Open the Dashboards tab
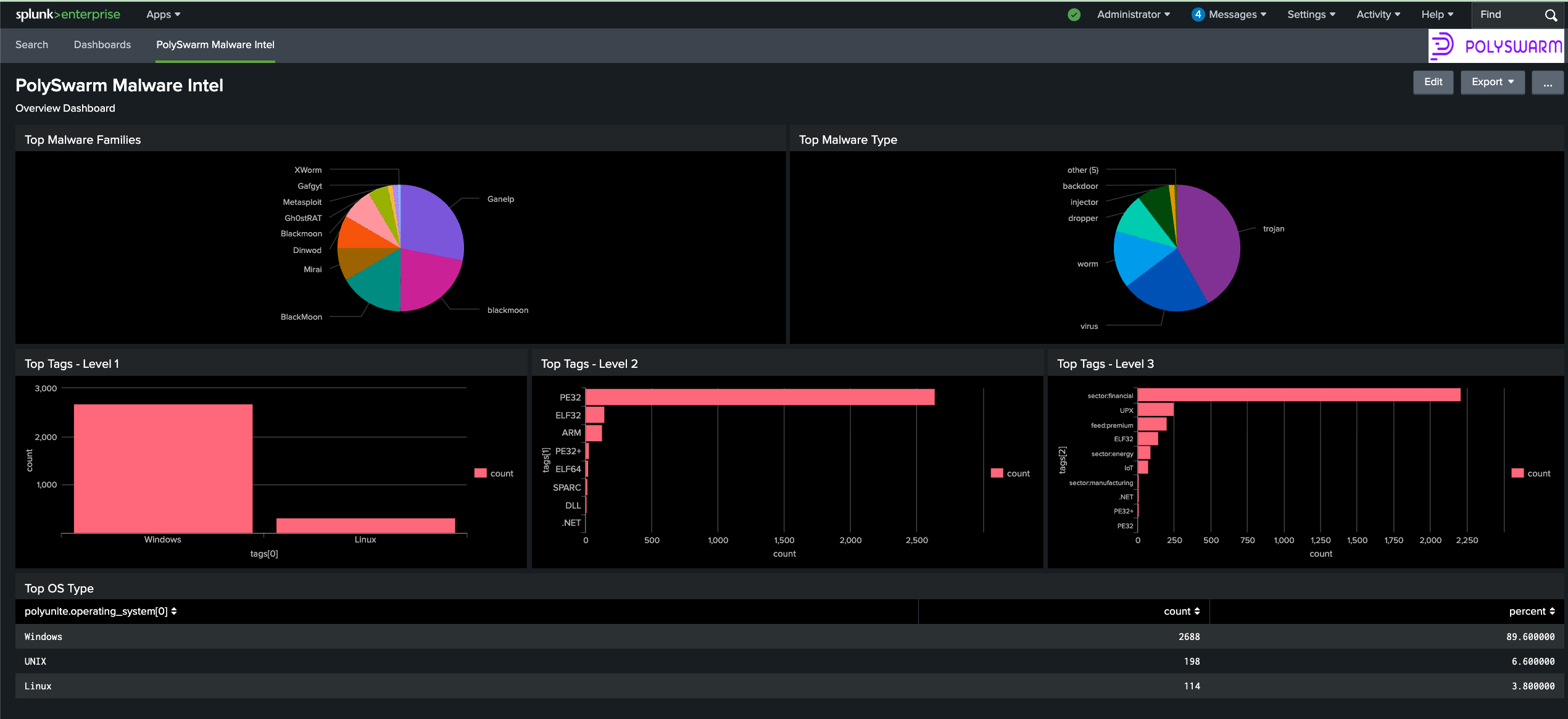The width and height of the screenshot is (1568, 719). tap(102, 44)
